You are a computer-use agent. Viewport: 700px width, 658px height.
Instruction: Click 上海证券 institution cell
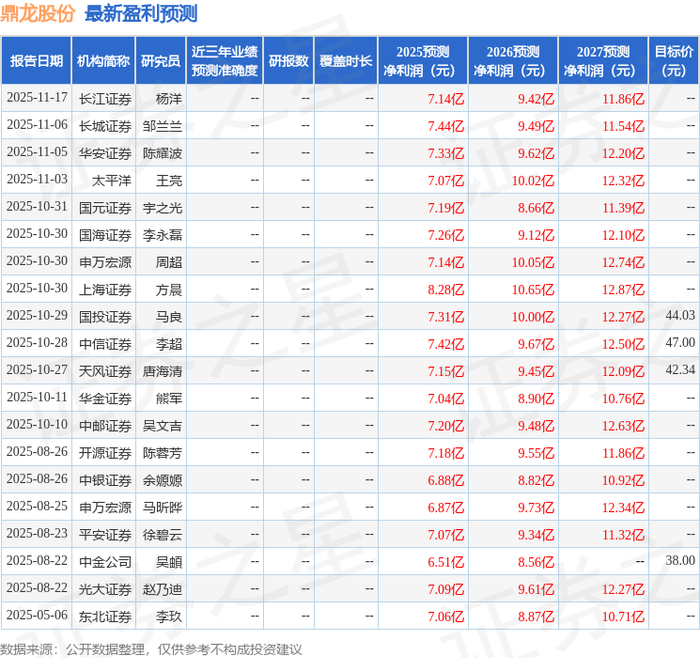[105, 289]
